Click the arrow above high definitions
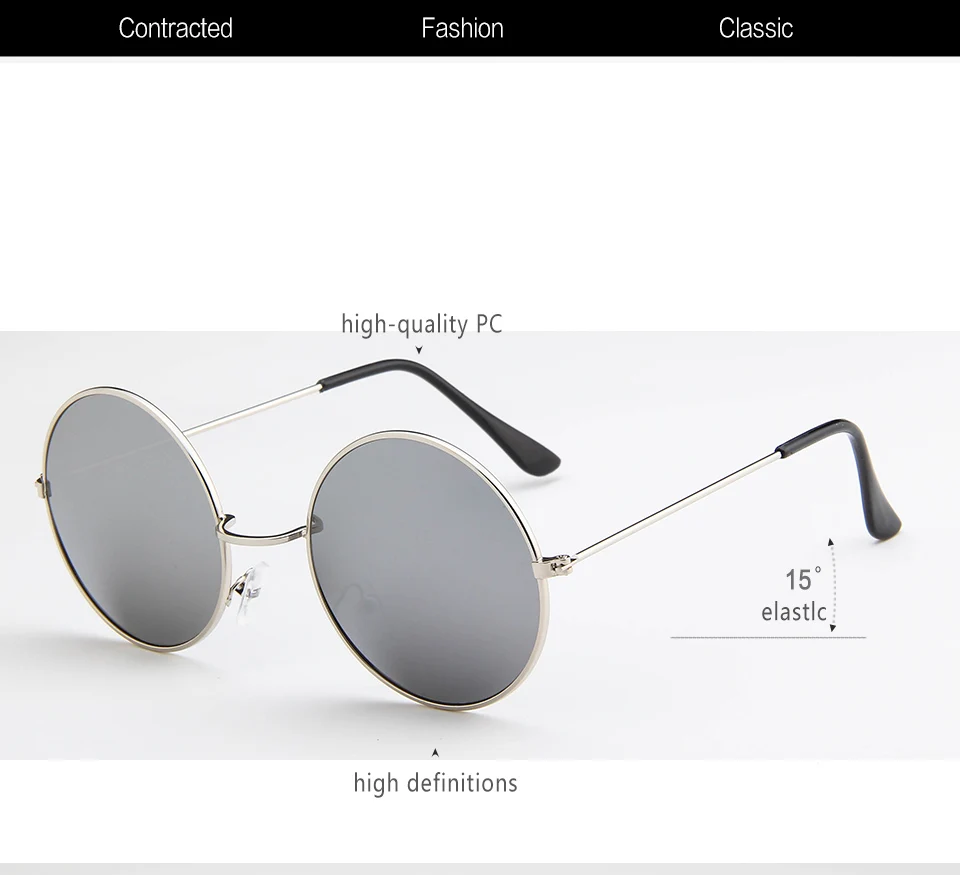 tap(435, 753)
